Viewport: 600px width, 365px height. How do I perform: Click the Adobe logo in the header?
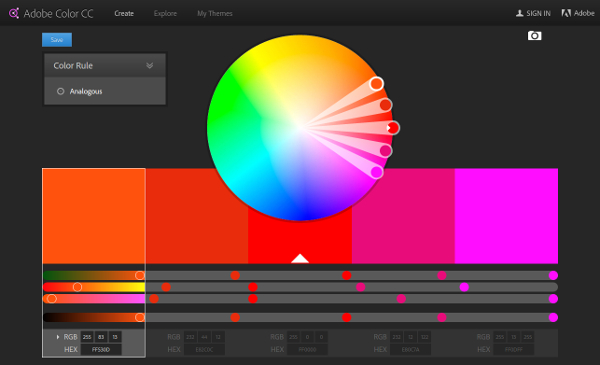[566, 13]
